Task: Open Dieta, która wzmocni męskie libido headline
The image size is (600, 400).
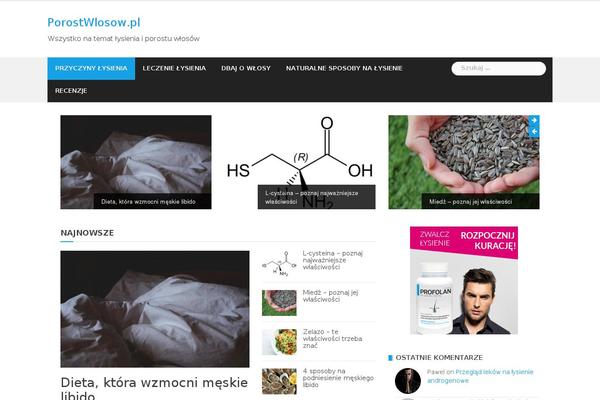Action: coord(154,388)
